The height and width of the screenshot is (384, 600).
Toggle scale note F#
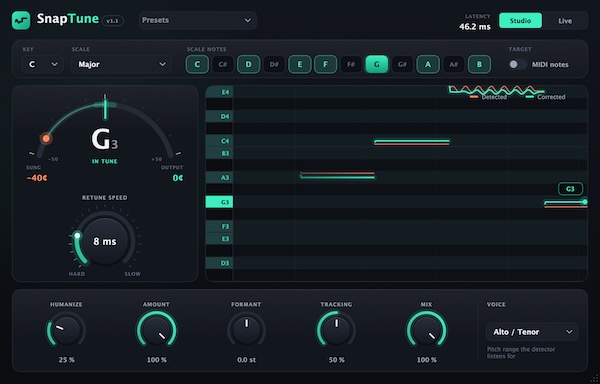point(351,64)
